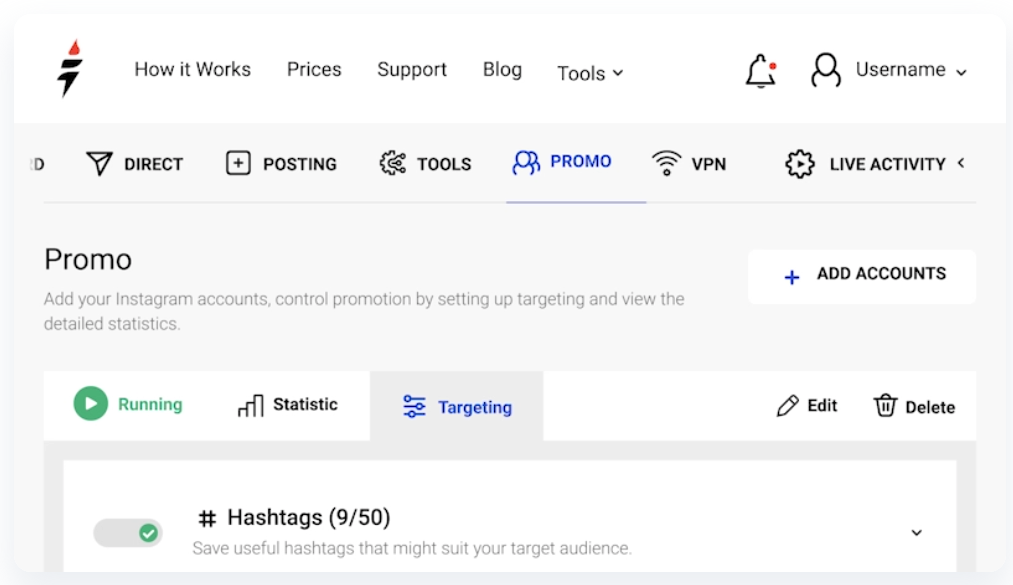Open the Username account dropdown
The height and width of the screenshot is (585, 1013).
911,70
